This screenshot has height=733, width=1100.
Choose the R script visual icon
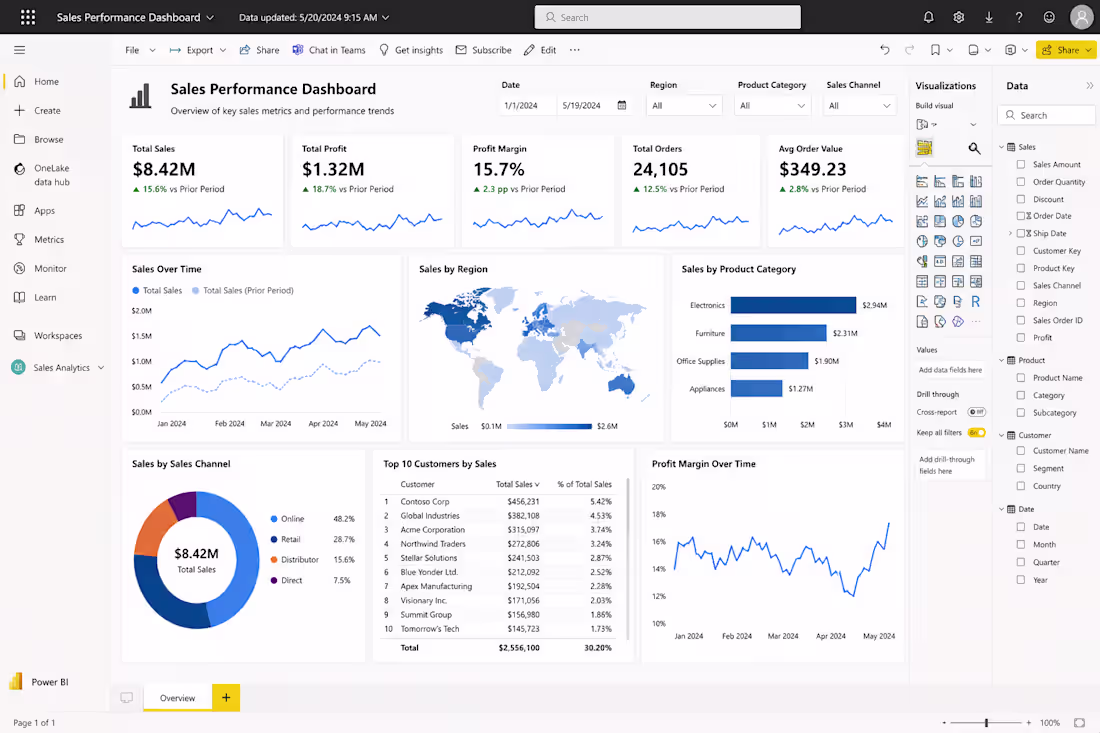(975, 302)
